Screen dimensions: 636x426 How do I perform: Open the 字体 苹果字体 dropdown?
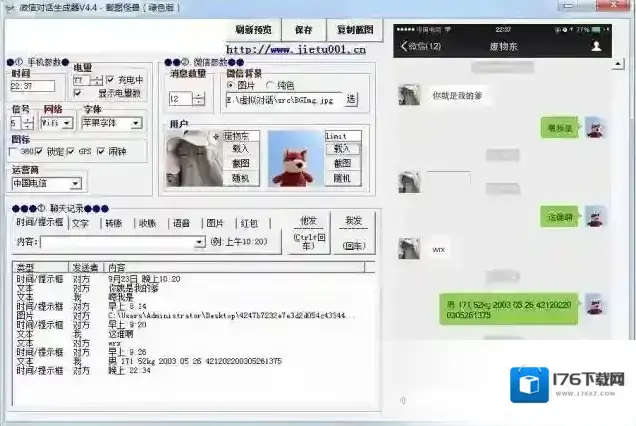coord(136,123)
